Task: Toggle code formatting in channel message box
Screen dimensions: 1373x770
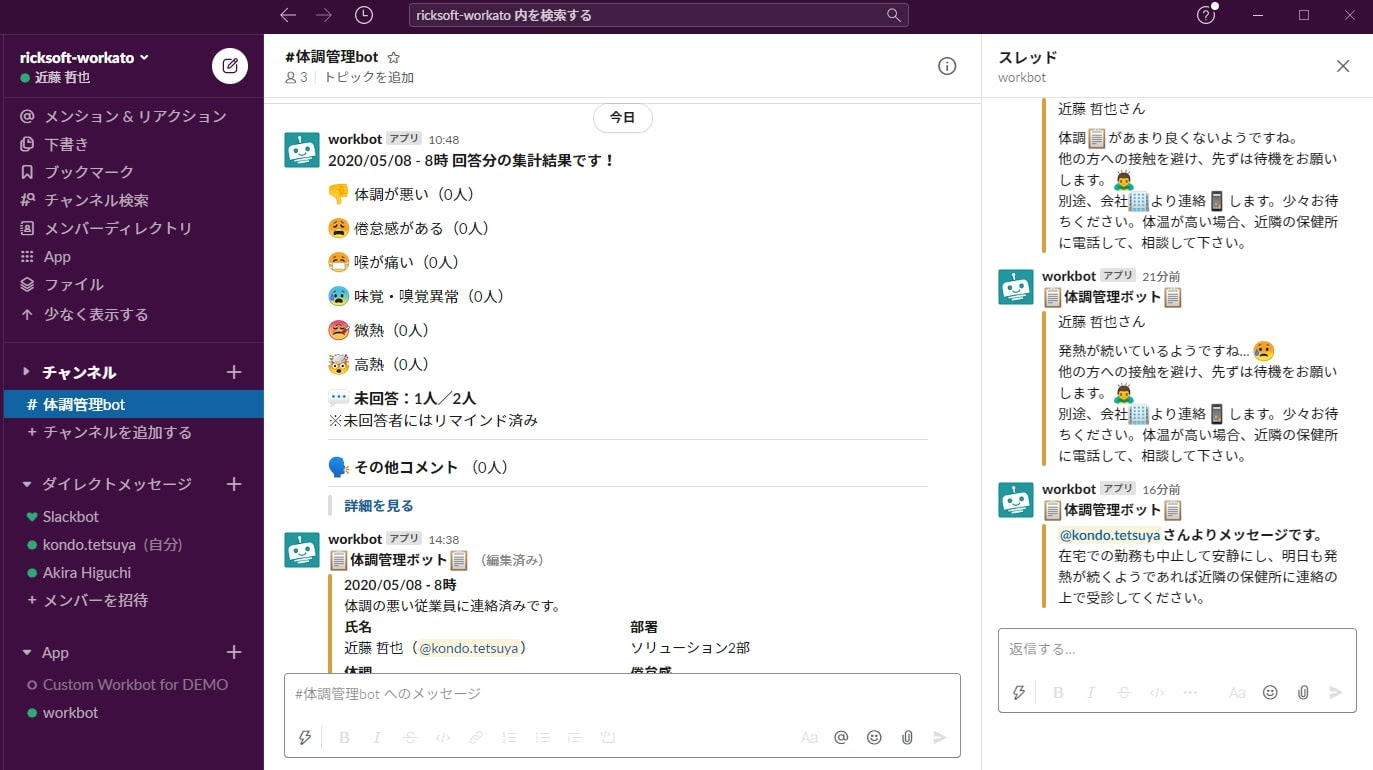Action: click(x=443, y=737)
